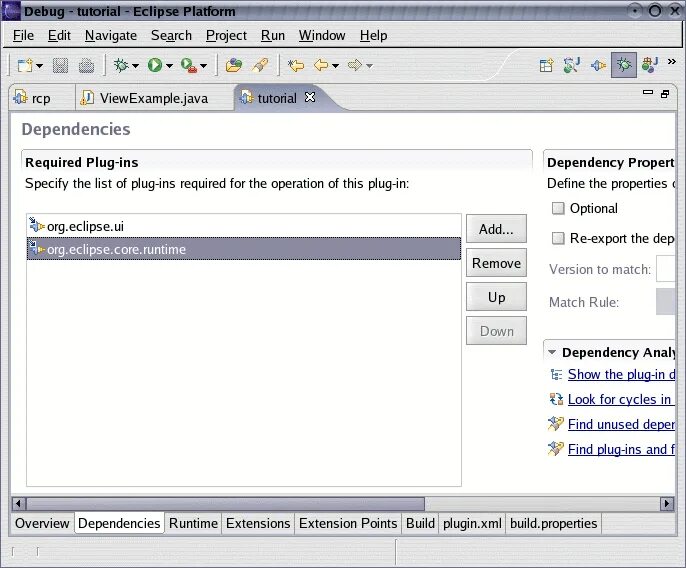Screen dimensions: 686x568
Task: Click the horizontal scrollbar thumb
Action: click(x=225, y=503)
